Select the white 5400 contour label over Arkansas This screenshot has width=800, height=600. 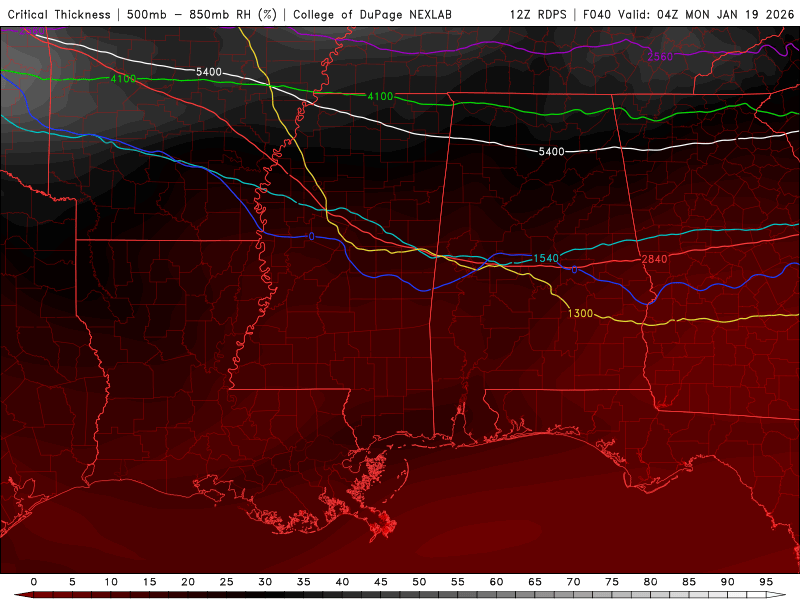point(209,72)
